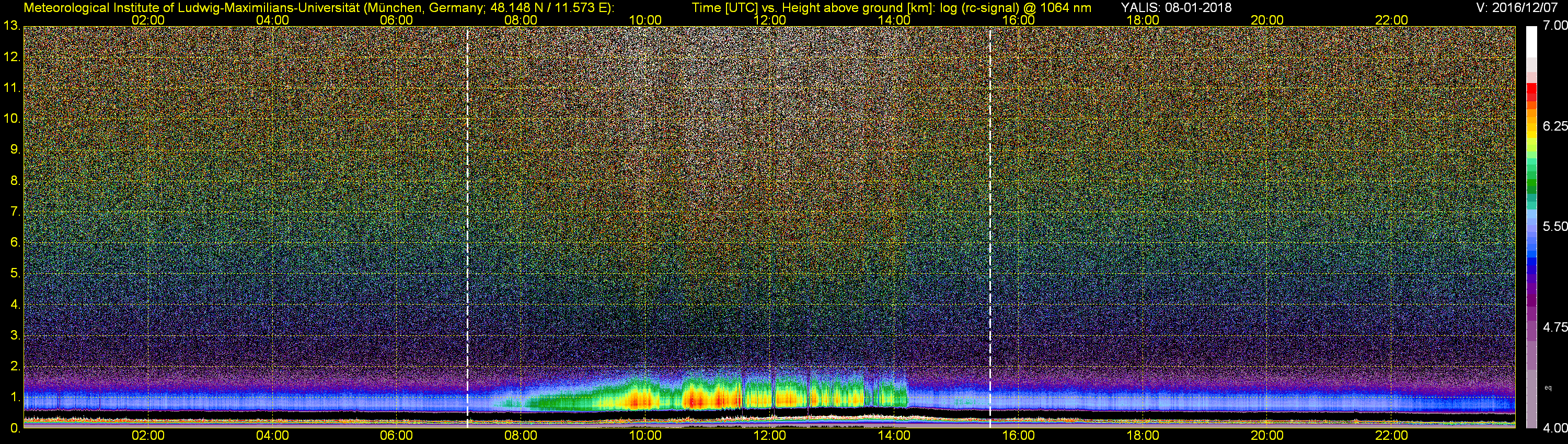
Task: Click the 08:00 label on the bottom time axis
Action: tap(521, 436)
